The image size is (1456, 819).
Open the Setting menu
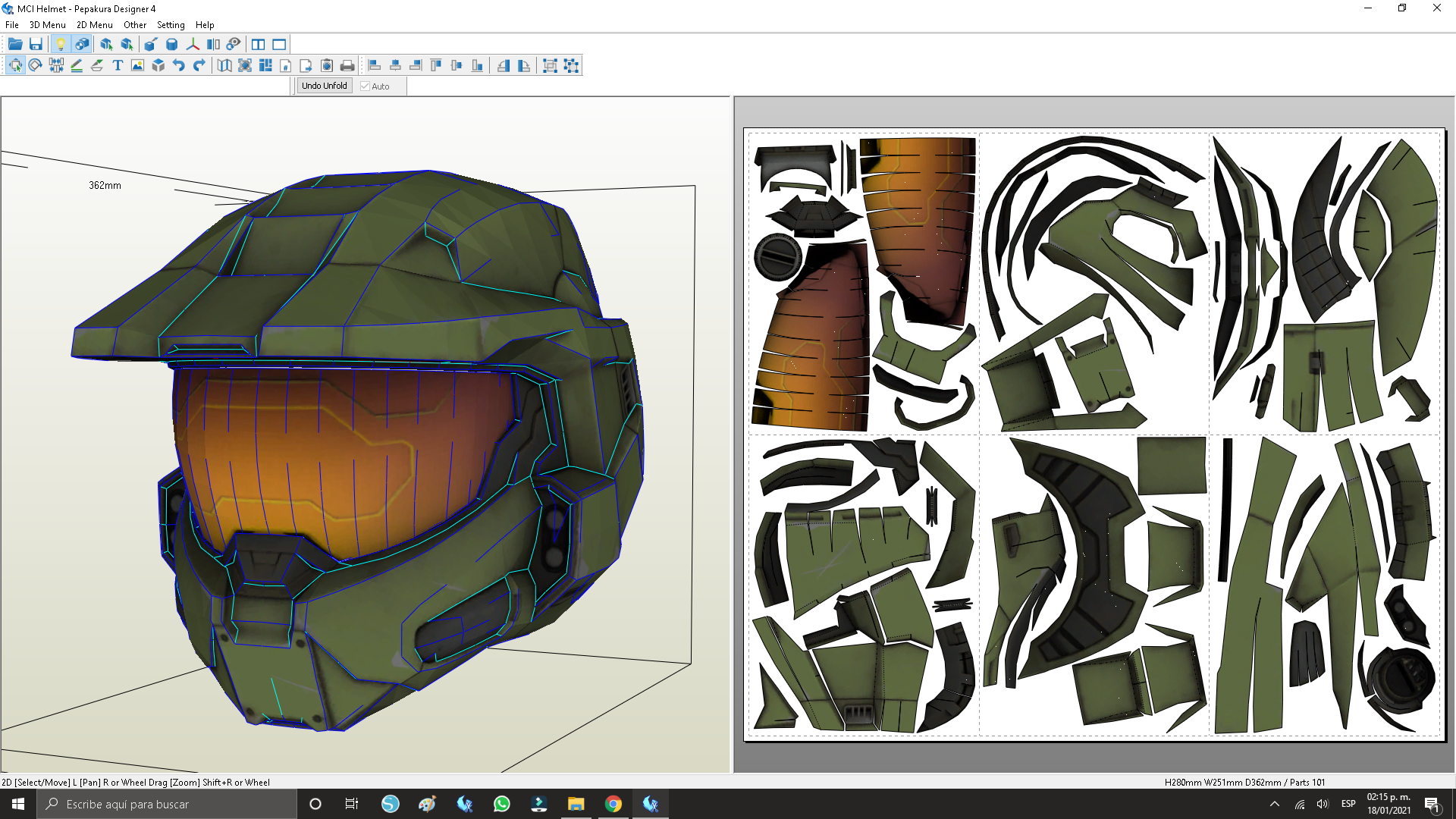click(x=171, y=25)
